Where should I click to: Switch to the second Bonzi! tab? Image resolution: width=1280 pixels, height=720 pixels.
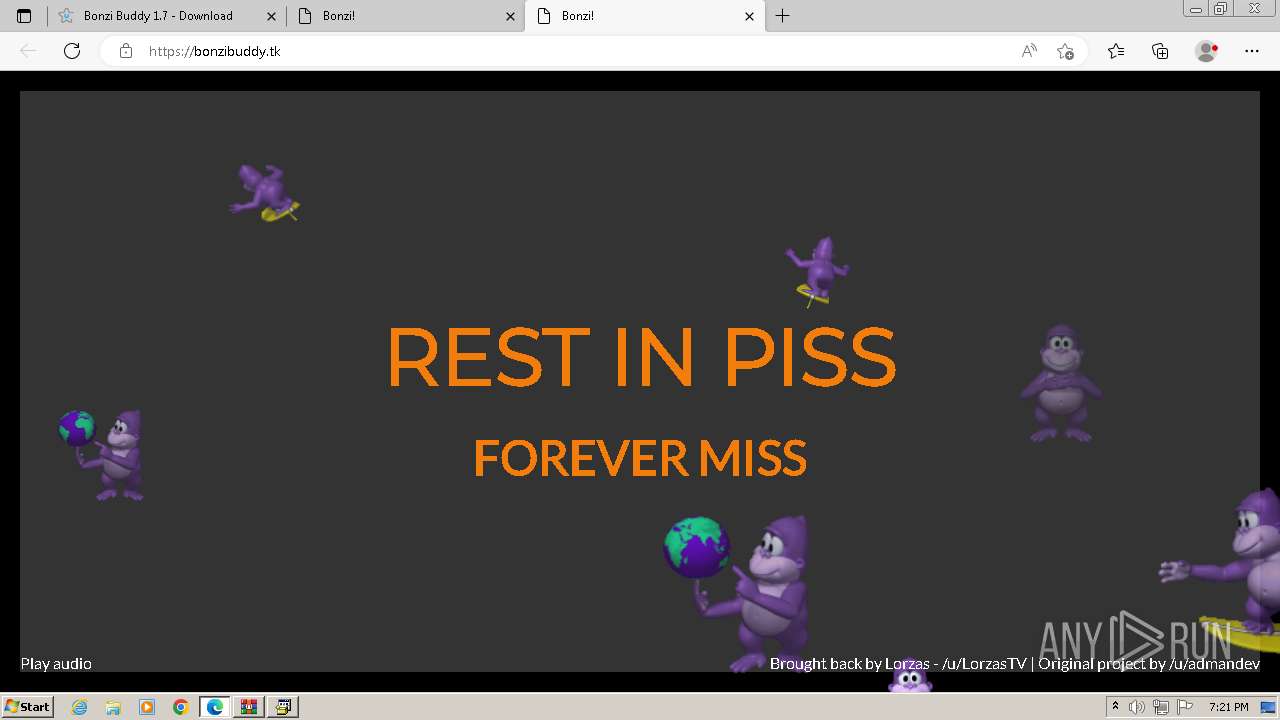[x=405, y=16]
